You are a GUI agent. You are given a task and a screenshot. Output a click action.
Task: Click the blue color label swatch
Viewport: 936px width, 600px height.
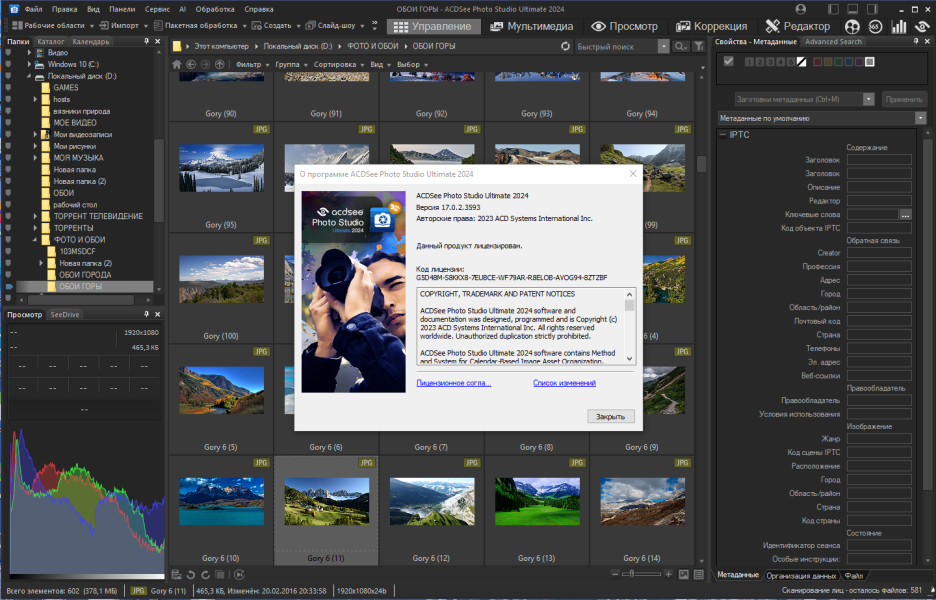[x=848, y=61]
